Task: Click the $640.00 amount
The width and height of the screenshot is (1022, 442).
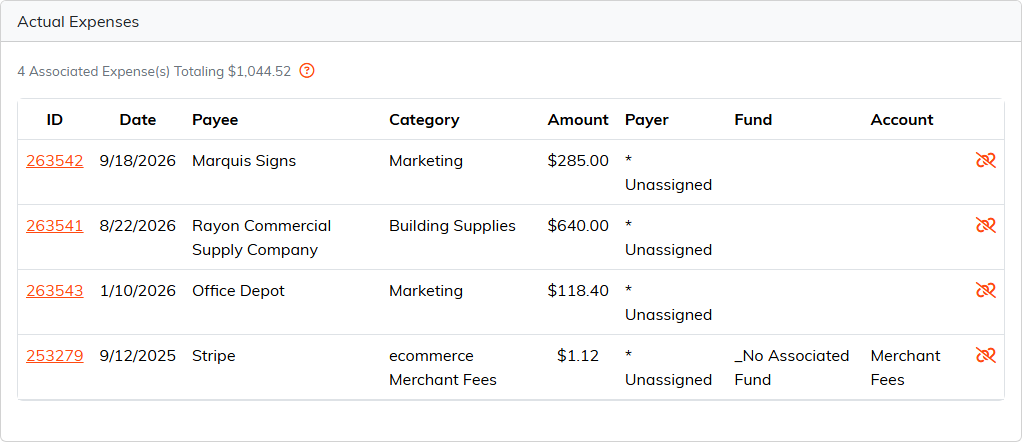Action: [578, 226]
